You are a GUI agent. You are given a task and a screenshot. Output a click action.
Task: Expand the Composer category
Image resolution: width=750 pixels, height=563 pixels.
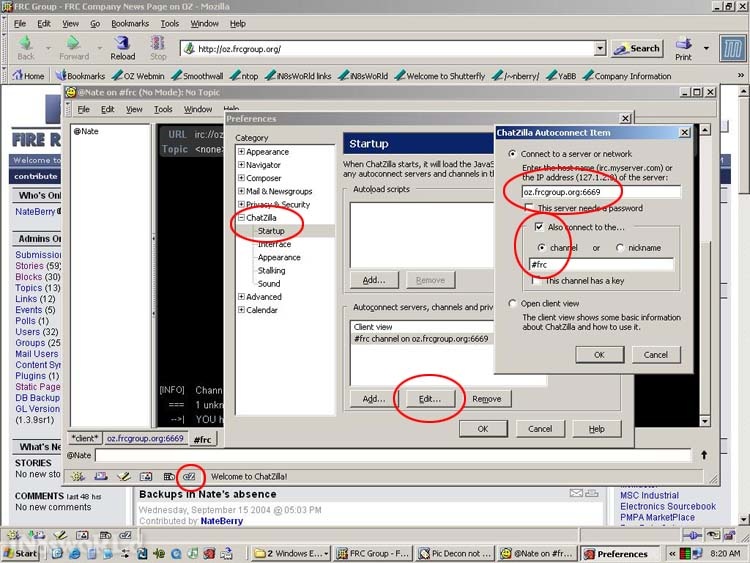(x=241, y=178)
